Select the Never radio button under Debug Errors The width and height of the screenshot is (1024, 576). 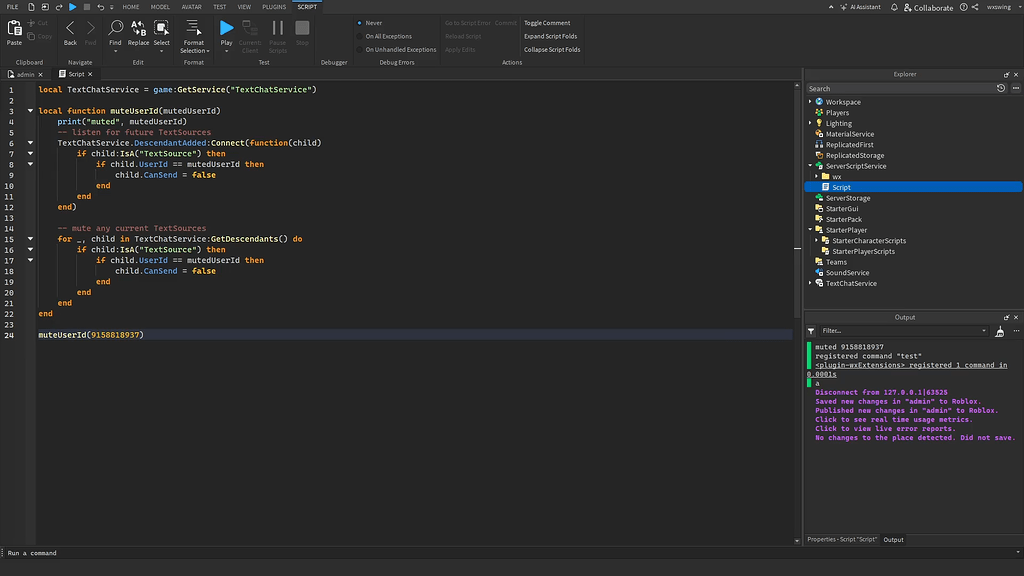click(x=358, y=21)
